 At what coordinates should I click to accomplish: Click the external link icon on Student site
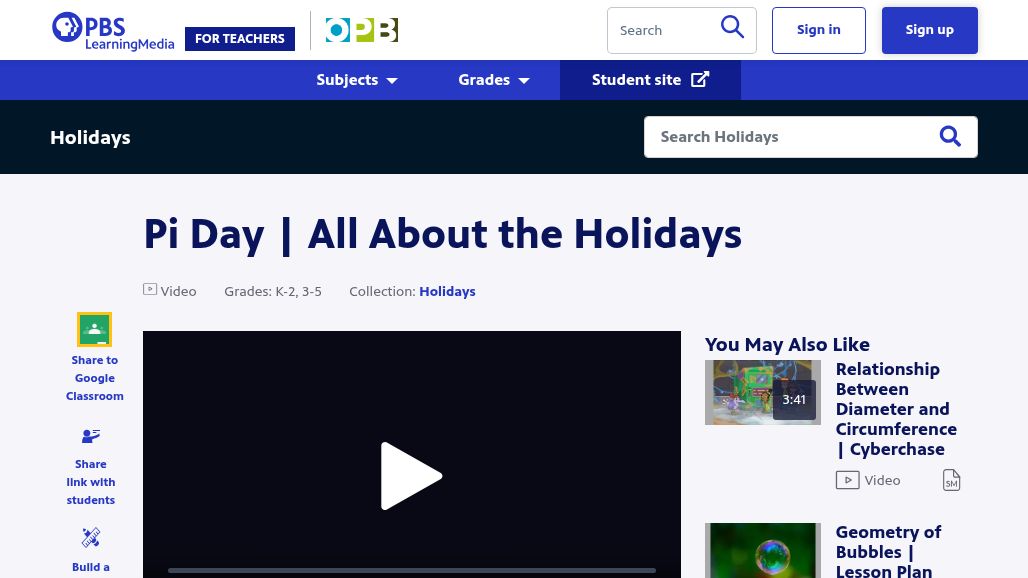pyautogui.click(x=700, y=79)
